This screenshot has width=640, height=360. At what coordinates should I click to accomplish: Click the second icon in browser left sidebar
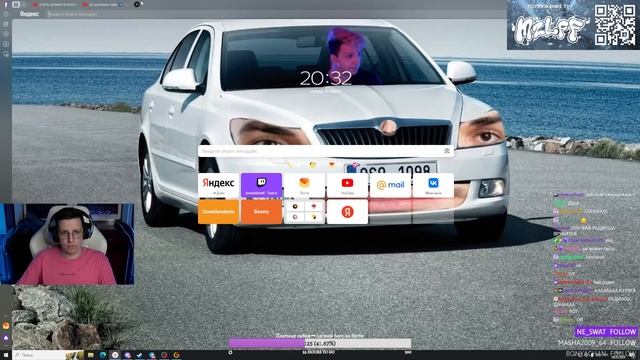(6, 24)
